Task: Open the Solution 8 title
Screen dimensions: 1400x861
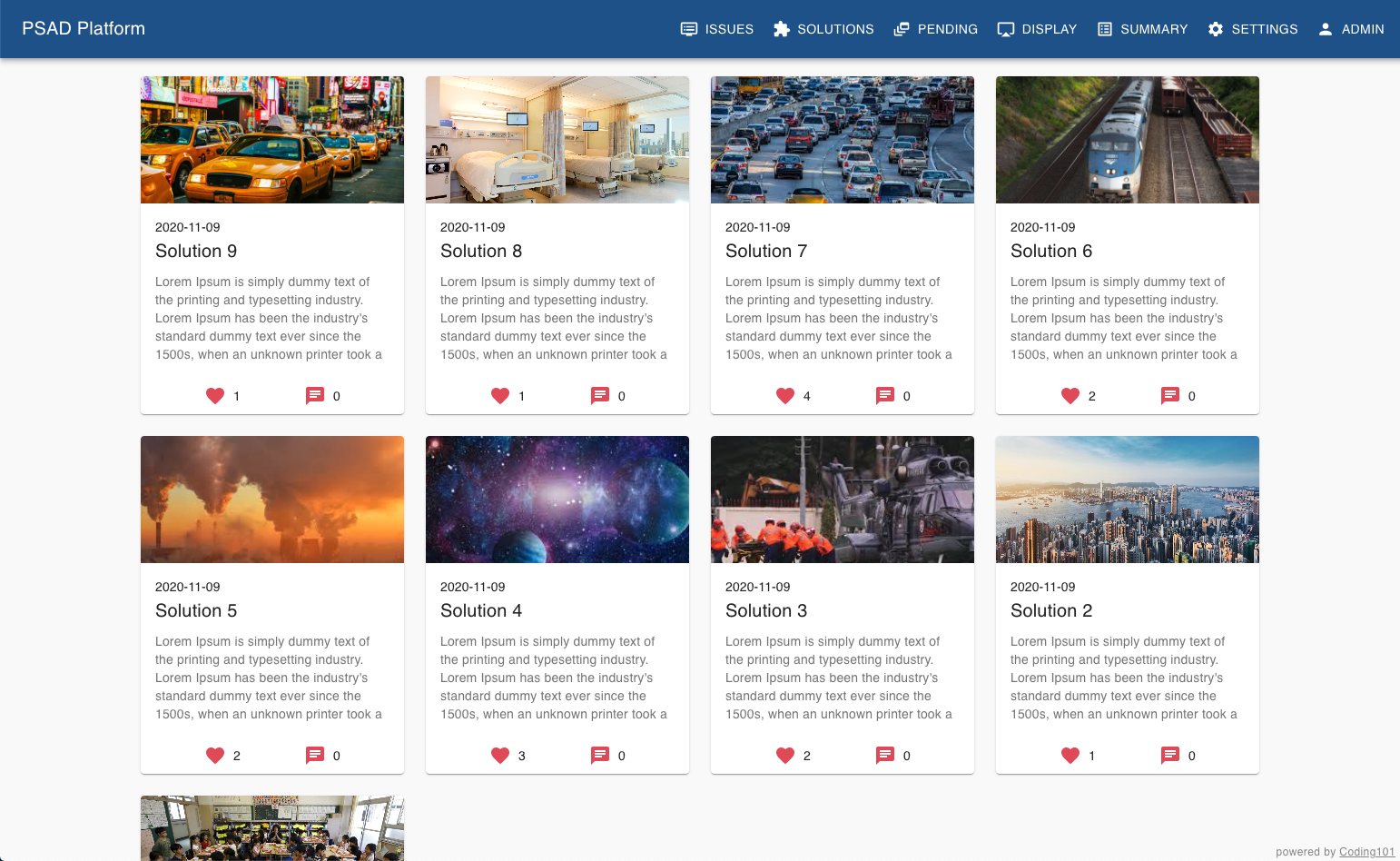Action: tap(481, 251)
